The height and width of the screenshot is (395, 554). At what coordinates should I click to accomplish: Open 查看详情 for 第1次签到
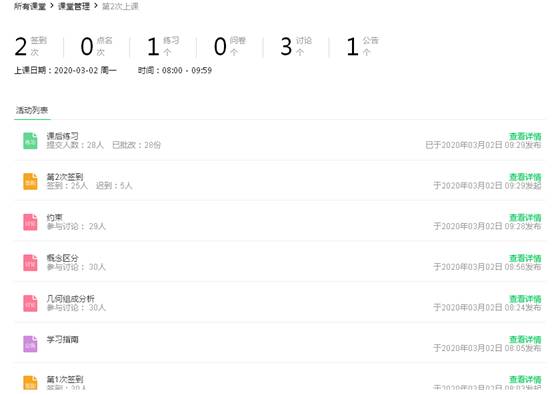pyautogui.click(x=525, y=379)
